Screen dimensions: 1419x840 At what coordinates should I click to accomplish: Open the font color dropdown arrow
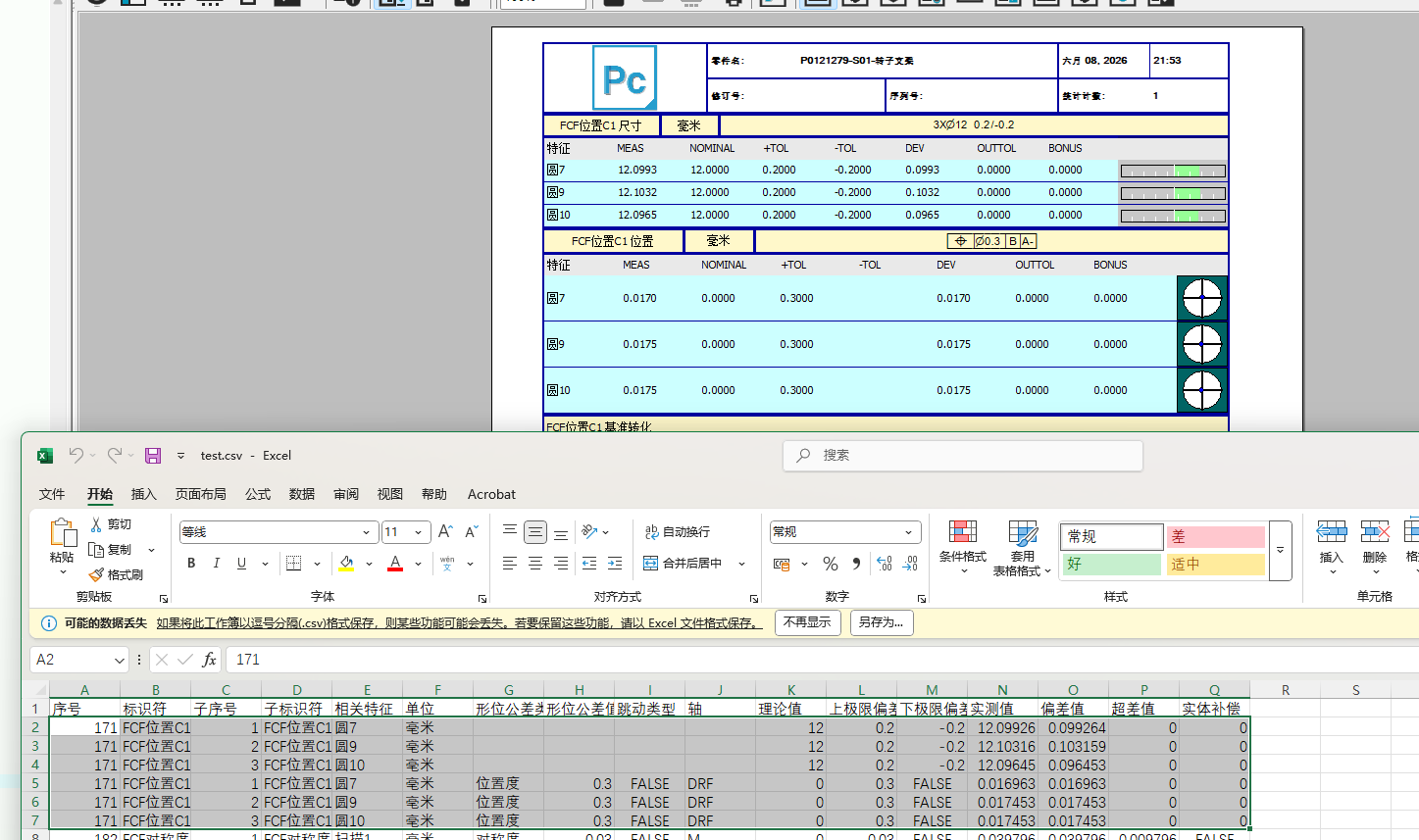tap(418, 564)
